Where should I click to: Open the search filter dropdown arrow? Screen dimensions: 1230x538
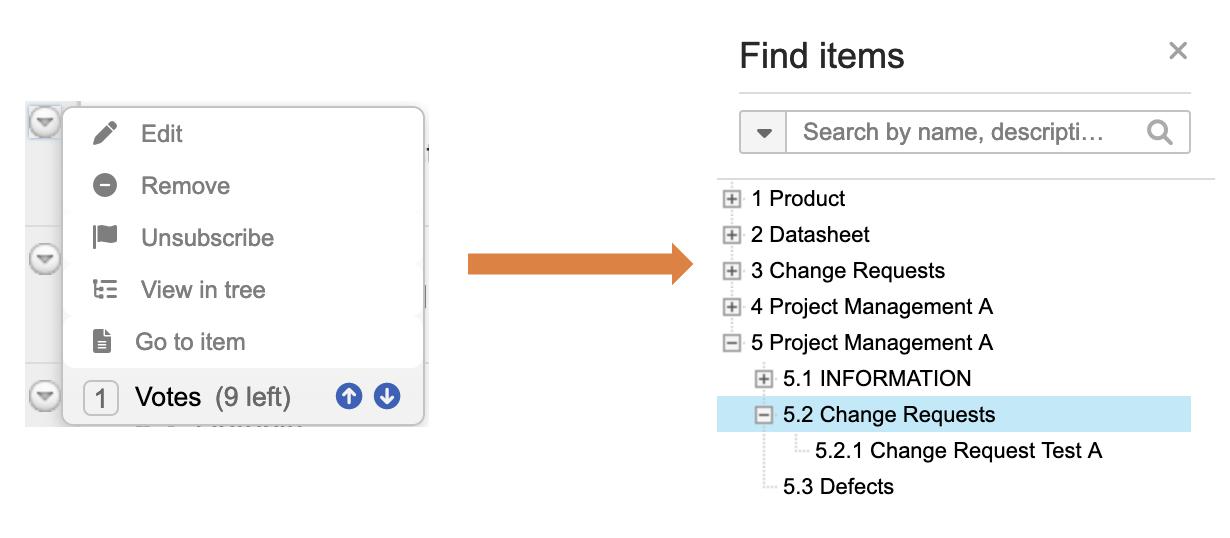764,132
